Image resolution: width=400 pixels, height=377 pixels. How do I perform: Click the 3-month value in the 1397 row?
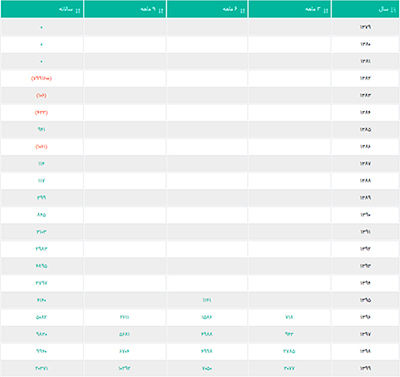[x=289, y=334]
